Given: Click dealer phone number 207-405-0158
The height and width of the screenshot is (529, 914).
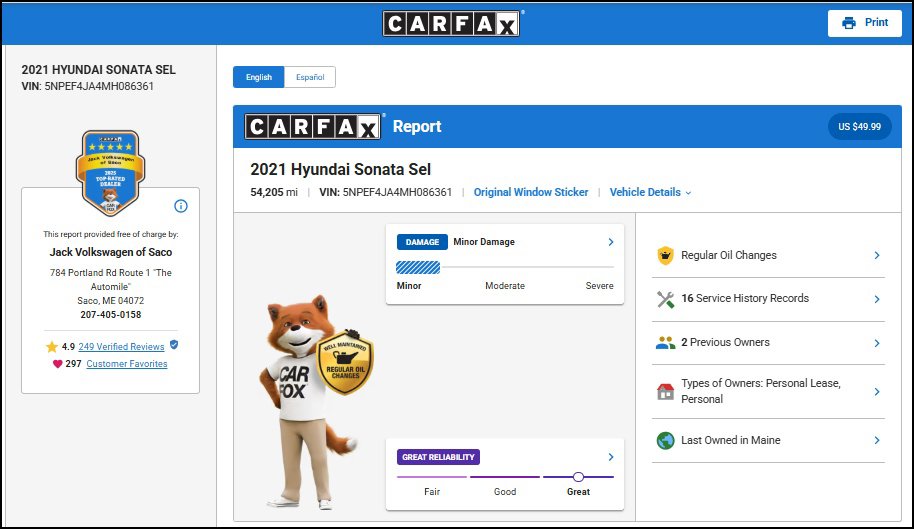Looking at the screenshot, I should [x=111, y=315].
